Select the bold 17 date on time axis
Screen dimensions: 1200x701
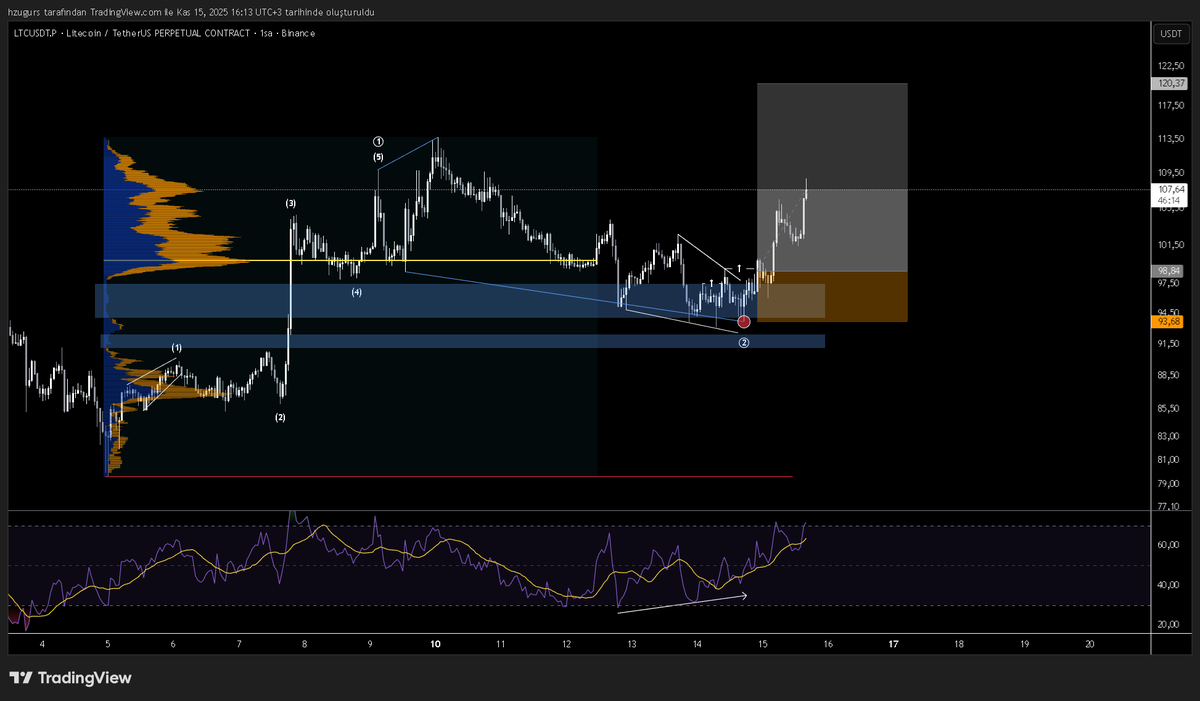pos(893,644)
